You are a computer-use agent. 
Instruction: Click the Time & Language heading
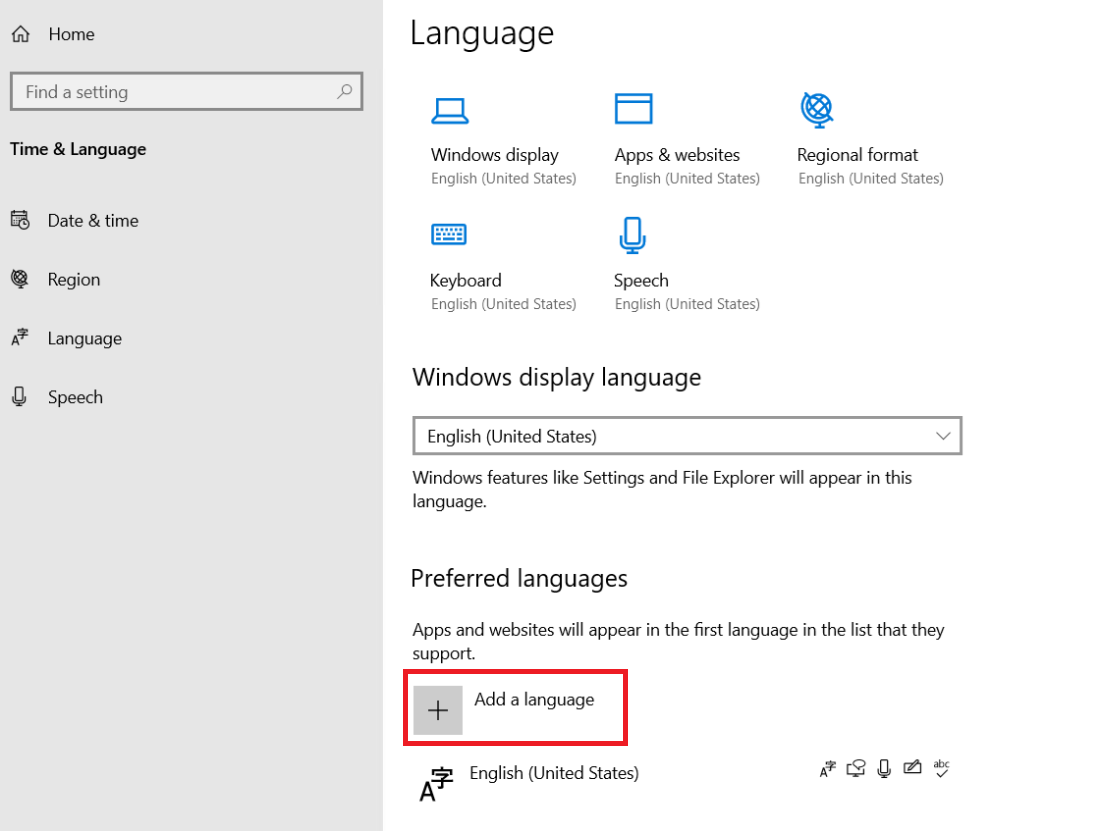78,149
